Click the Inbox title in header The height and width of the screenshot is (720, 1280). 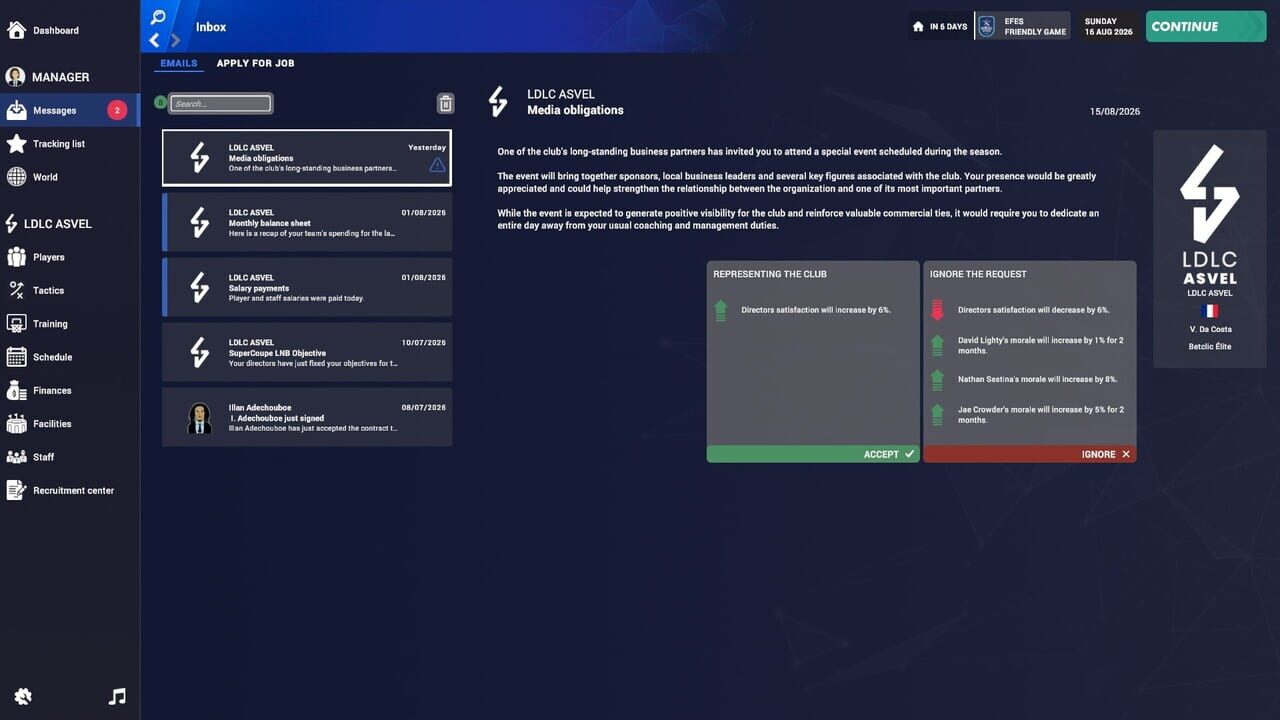(211, 27)
